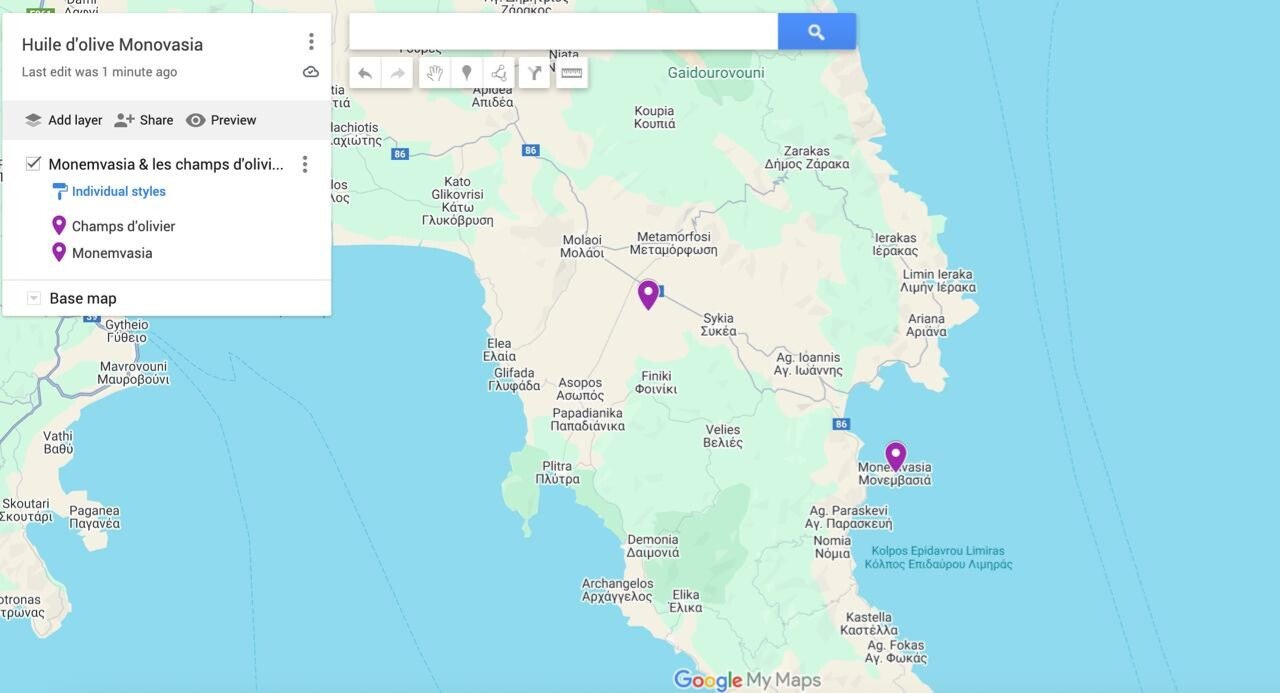
Task: Click the undo arrow in toolbar
Action: coord(365,73)
